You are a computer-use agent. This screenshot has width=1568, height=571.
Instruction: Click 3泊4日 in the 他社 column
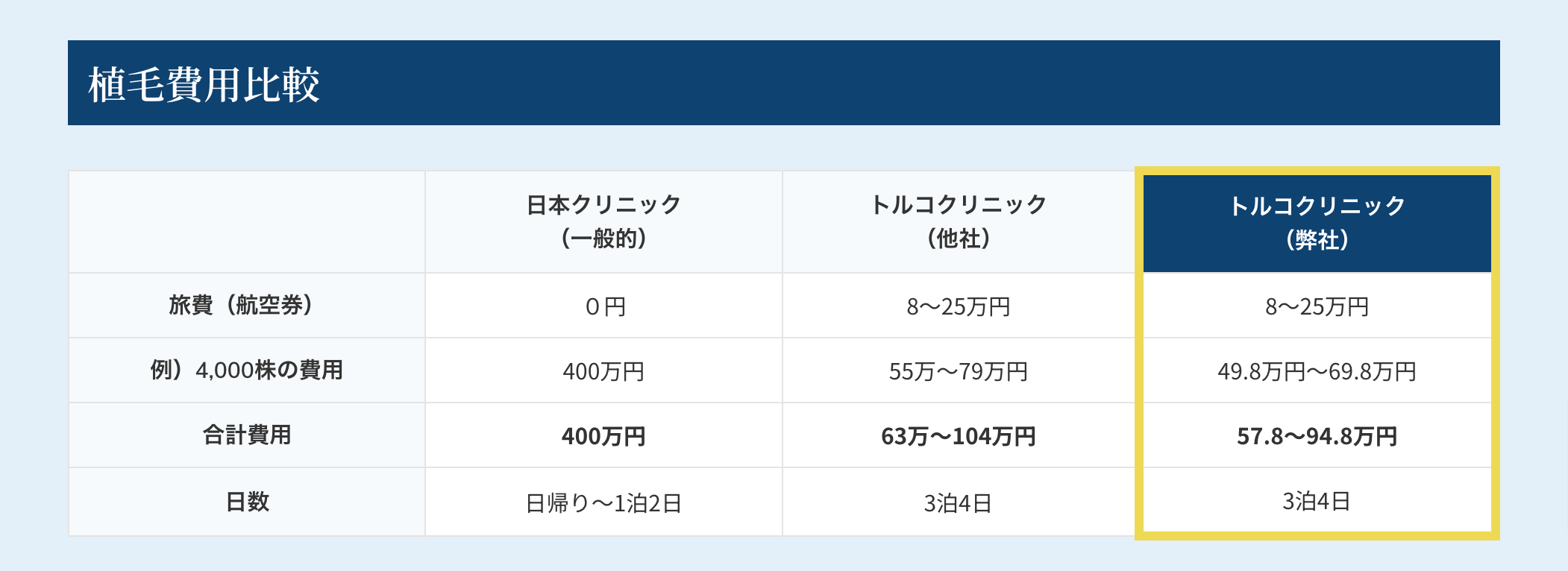(x=959, y=503)
